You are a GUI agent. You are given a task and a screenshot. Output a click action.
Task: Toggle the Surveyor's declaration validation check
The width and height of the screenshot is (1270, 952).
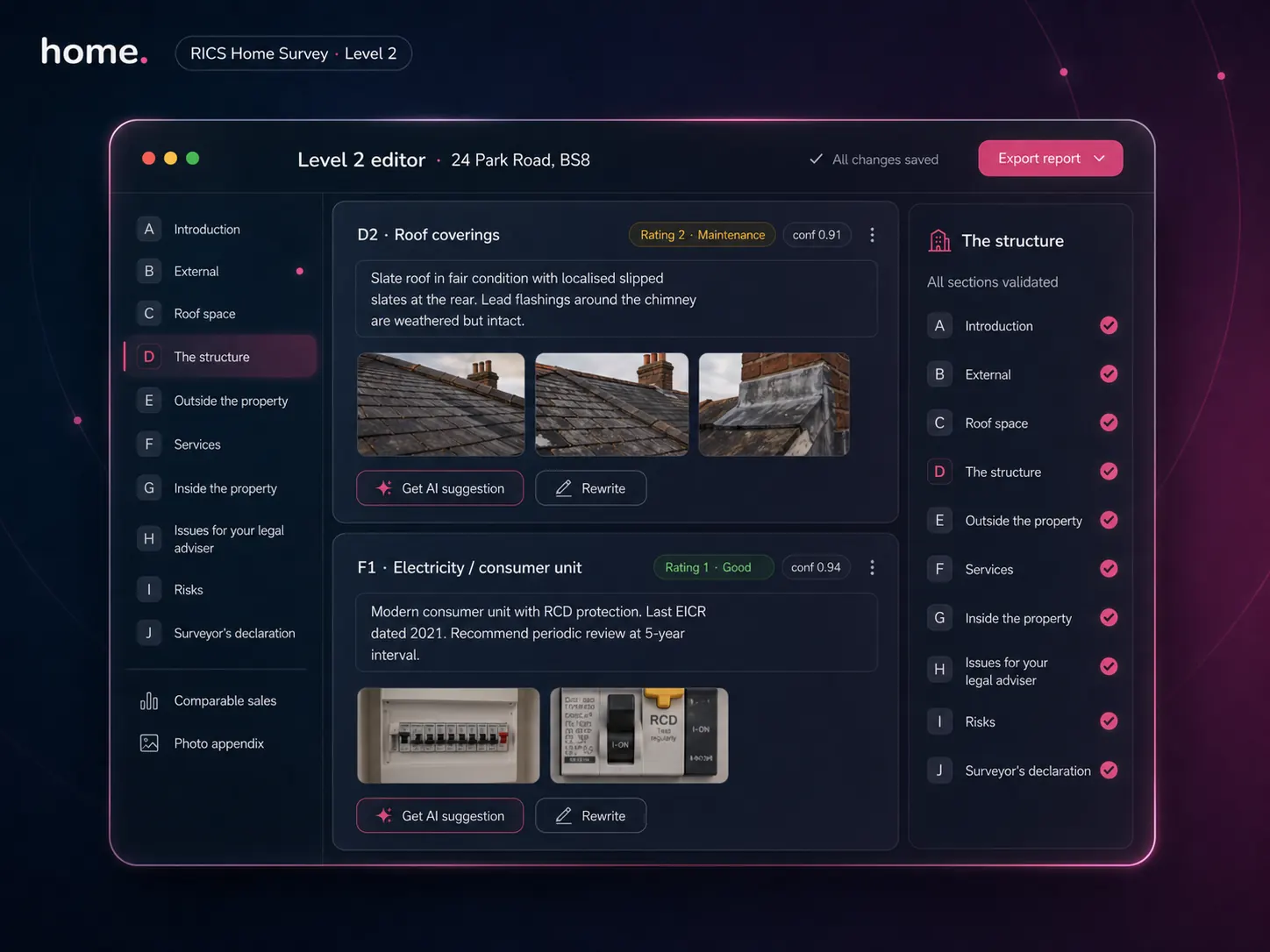(x=1109, y=771)
